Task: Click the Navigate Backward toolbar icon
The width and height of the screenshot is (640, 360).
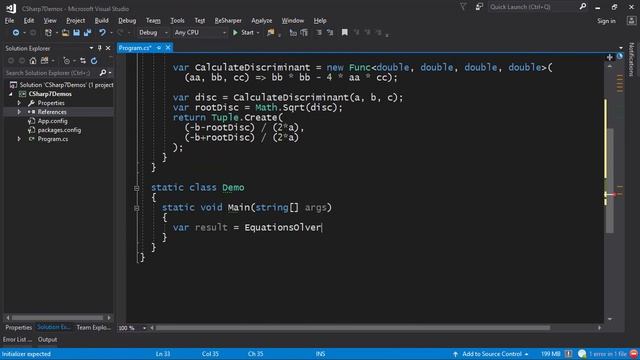Action: click(16, 33)
